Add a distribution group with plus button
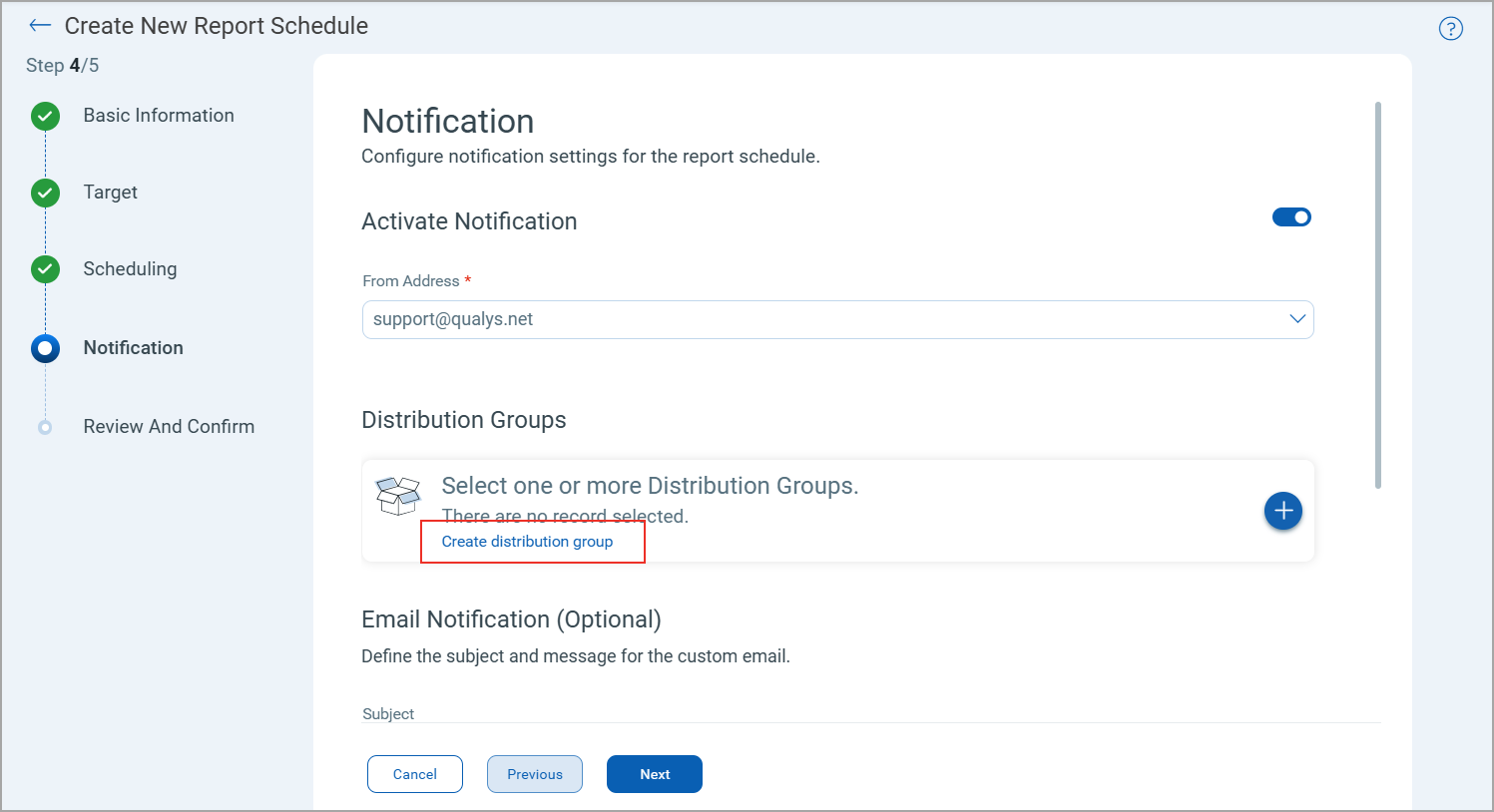The width and height of the screenshot is (1494, 812). [x=1283, y=511]
